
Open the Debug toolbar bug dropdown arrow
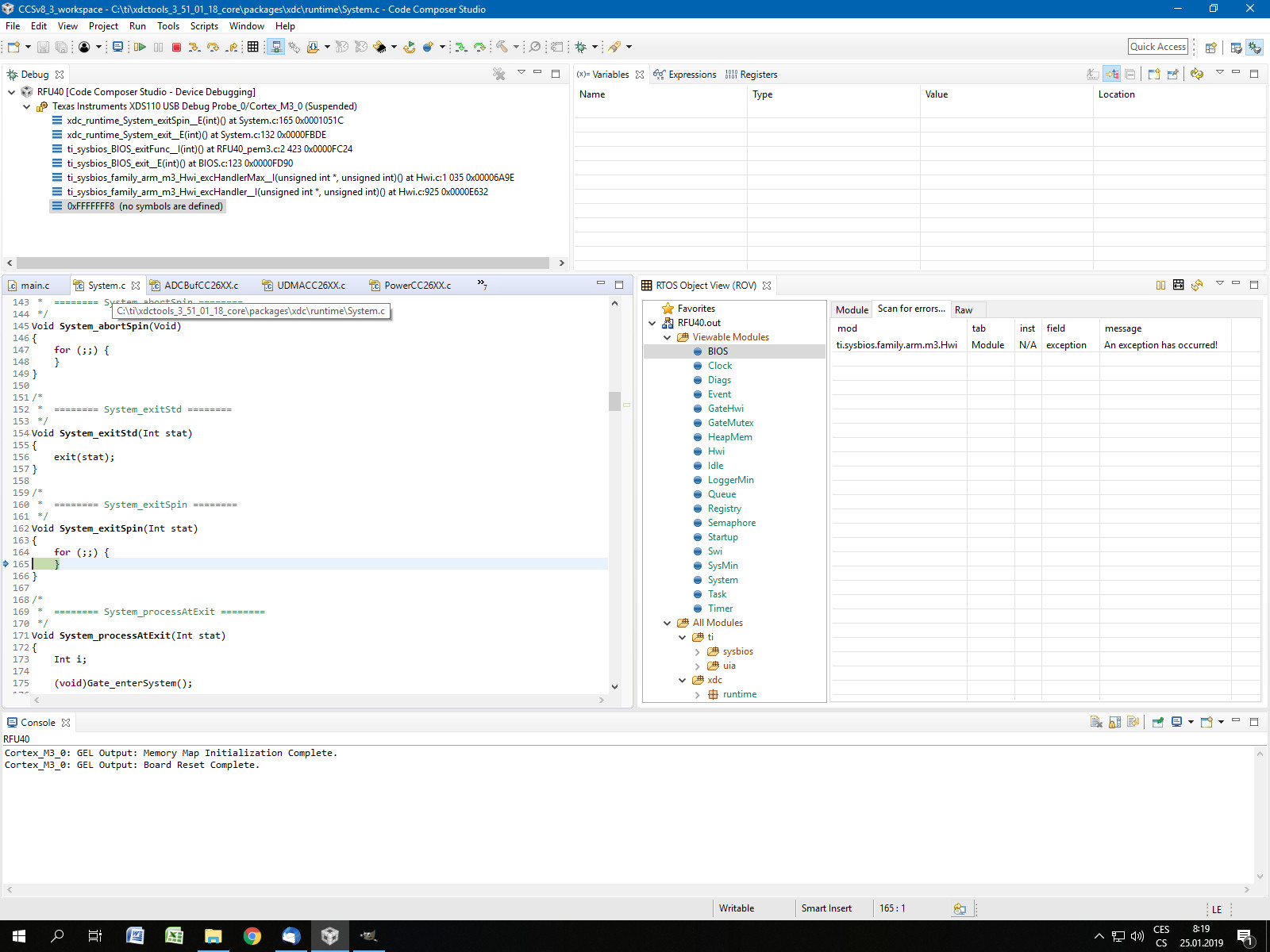(x=595, y=48)
